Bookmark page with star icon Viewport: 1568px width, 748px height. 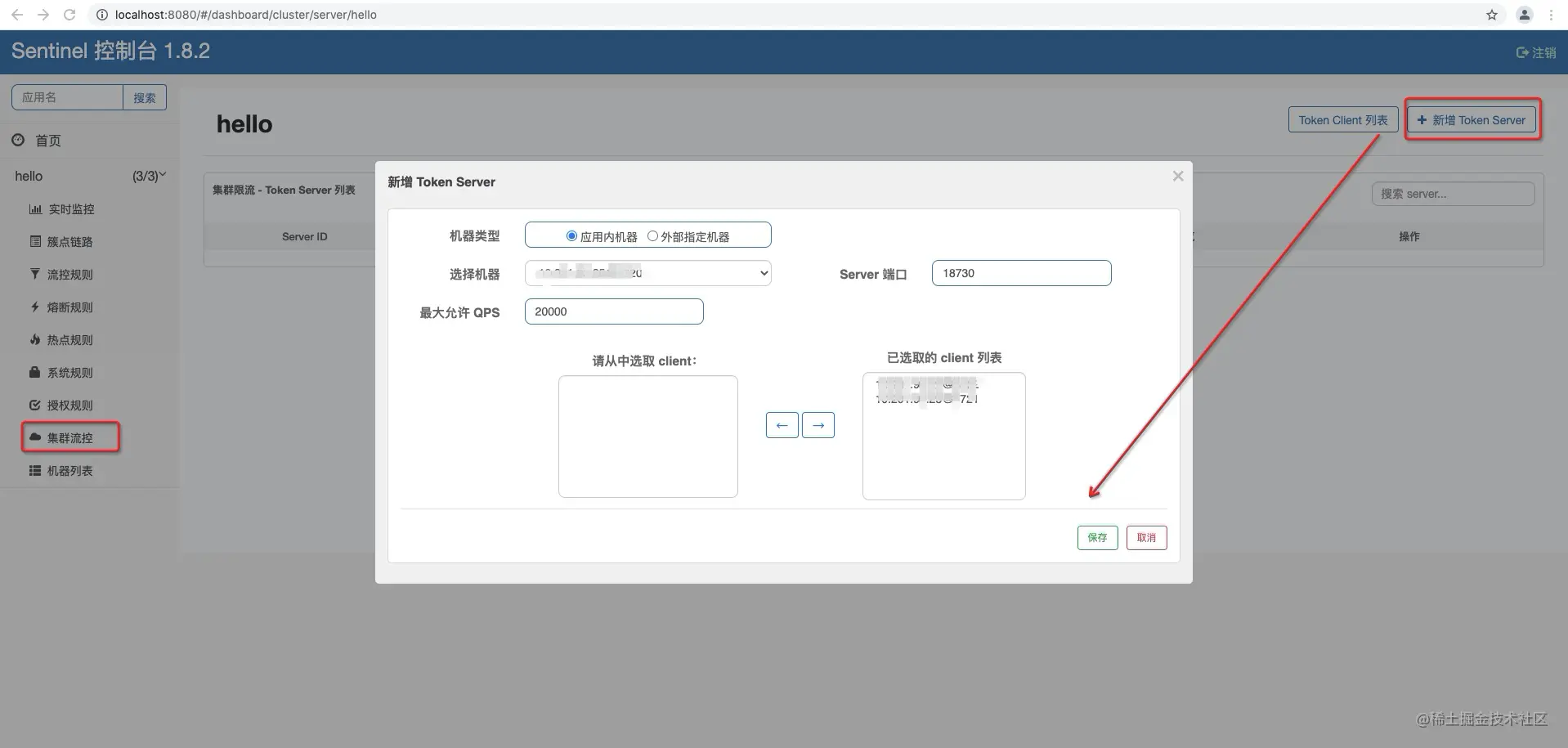(1492, 15)
